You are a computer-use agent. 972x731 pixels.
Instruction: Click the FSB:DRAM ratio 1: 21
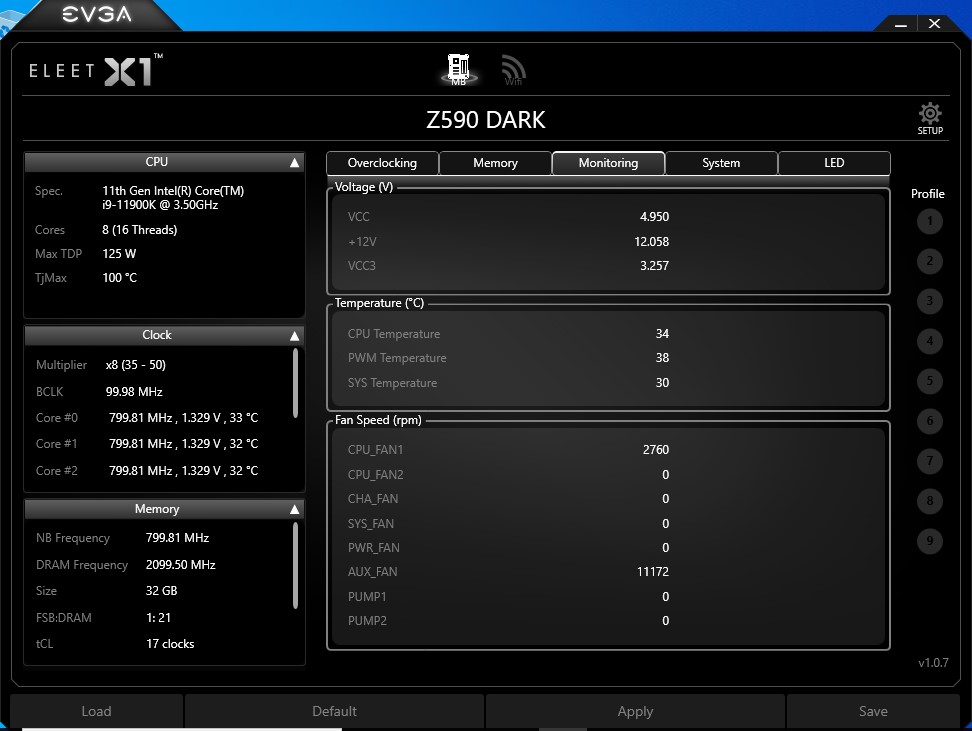pyautogui.click(x=158, y=618)
